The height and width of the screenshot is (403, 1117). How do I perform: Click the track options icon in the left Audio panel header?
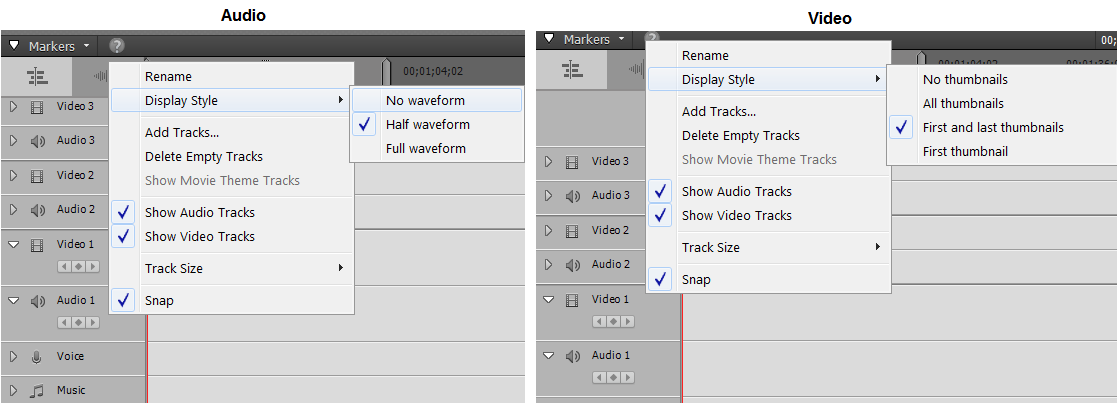tap(37, 75)
